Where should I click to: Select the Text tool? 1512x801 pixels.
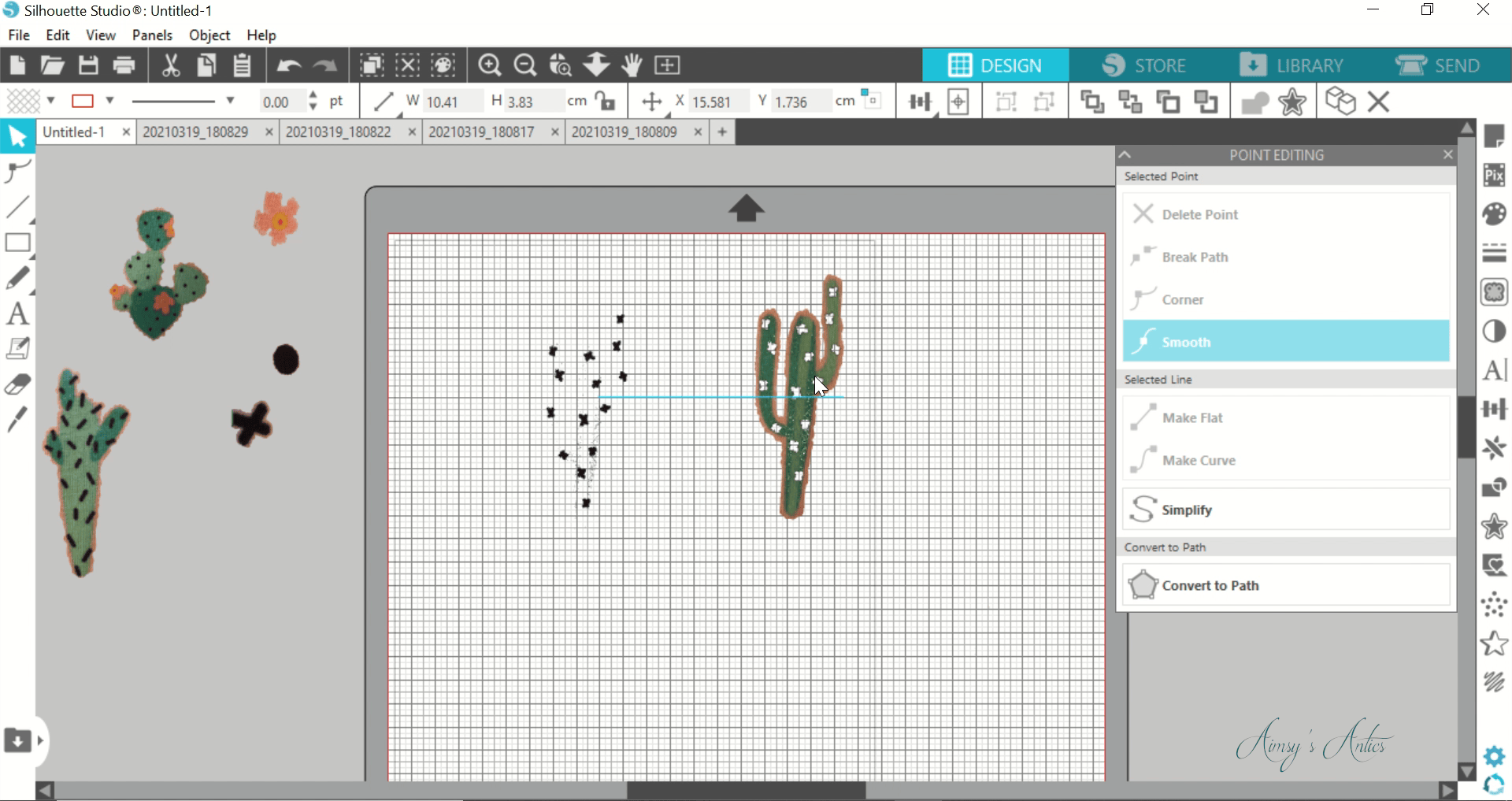point(17,313)
